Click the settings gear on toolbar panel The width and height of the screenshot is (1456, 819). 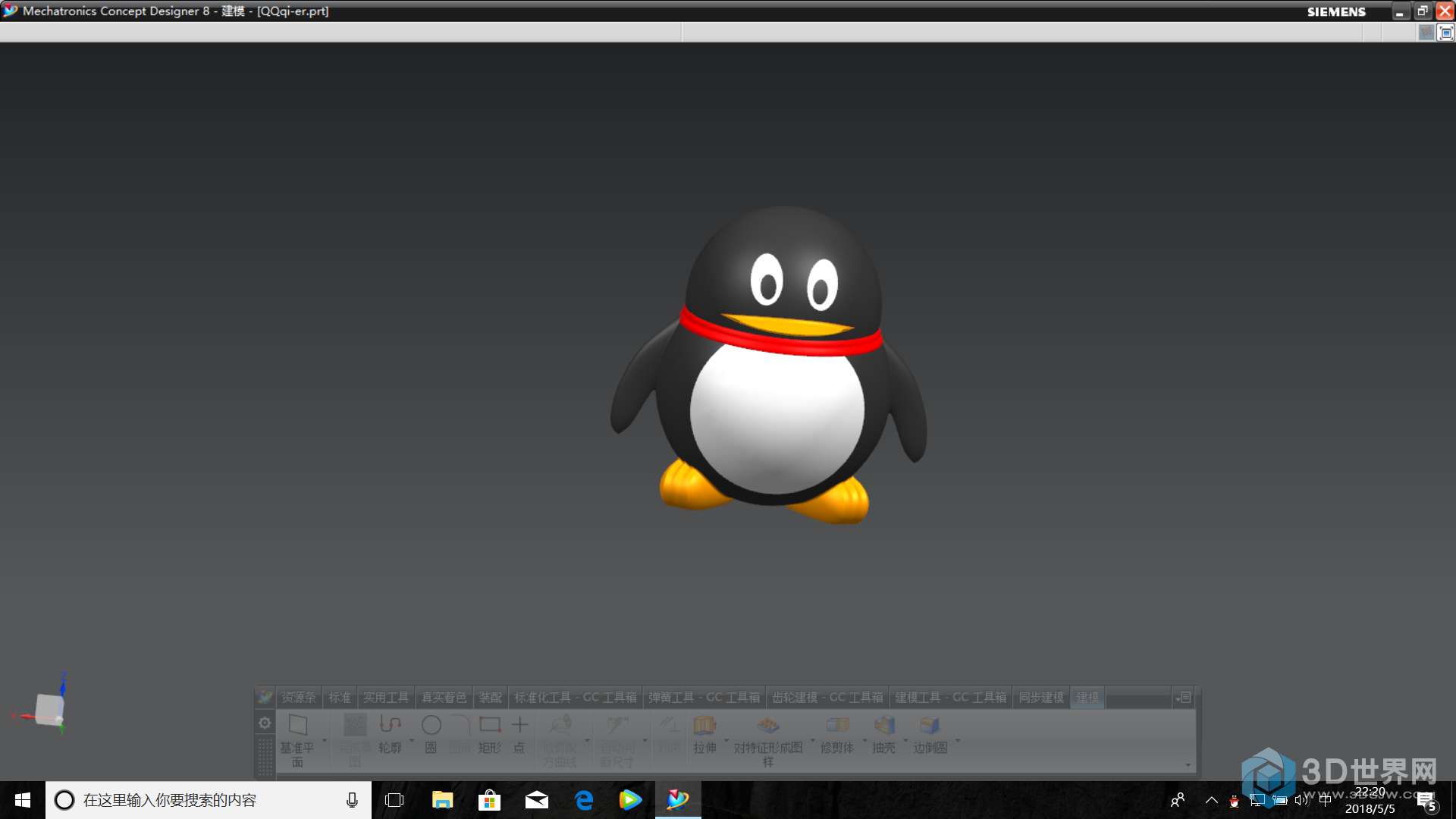click(265, 723)
